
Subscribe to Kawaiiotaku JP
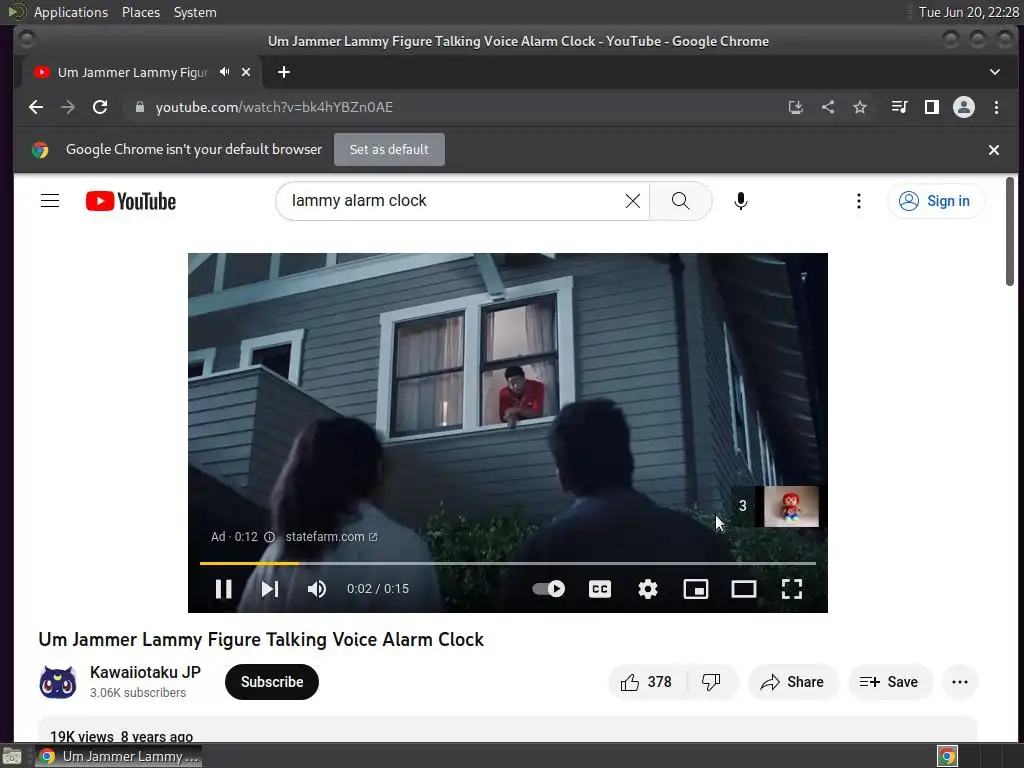point(272,682)
